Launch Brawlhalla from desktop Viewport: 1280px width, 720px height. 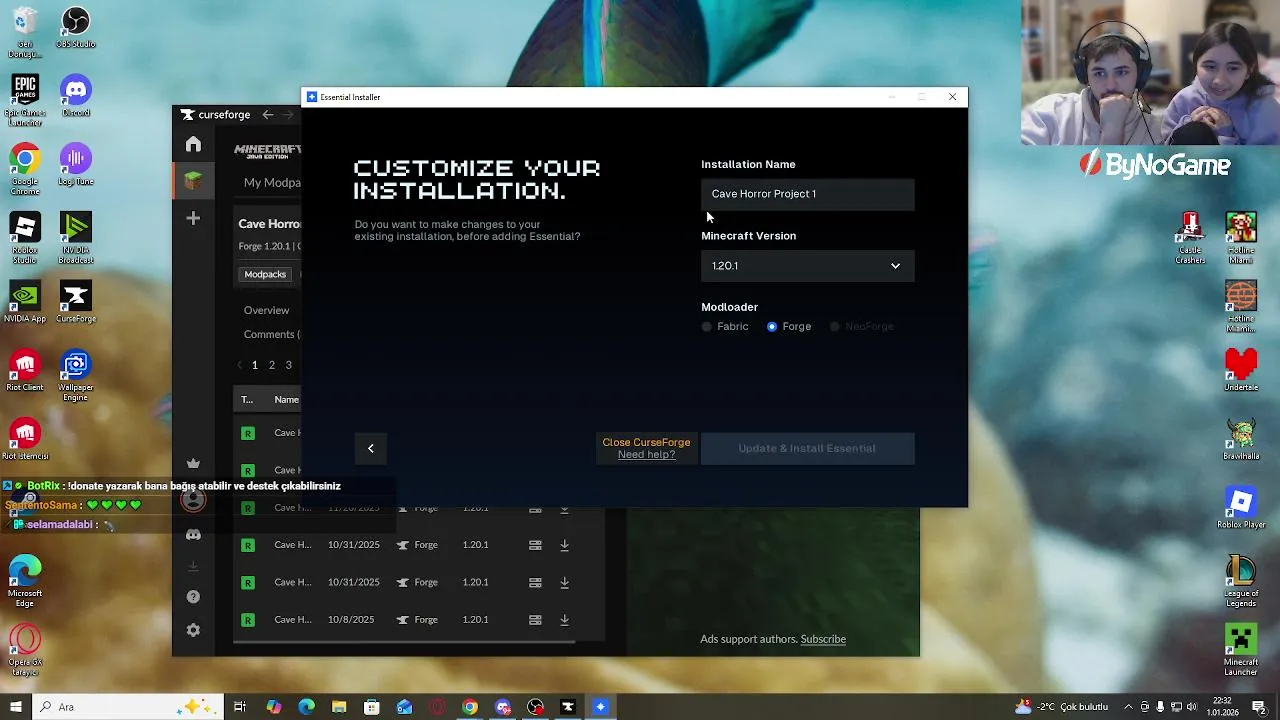click(x=1241, y=439)
